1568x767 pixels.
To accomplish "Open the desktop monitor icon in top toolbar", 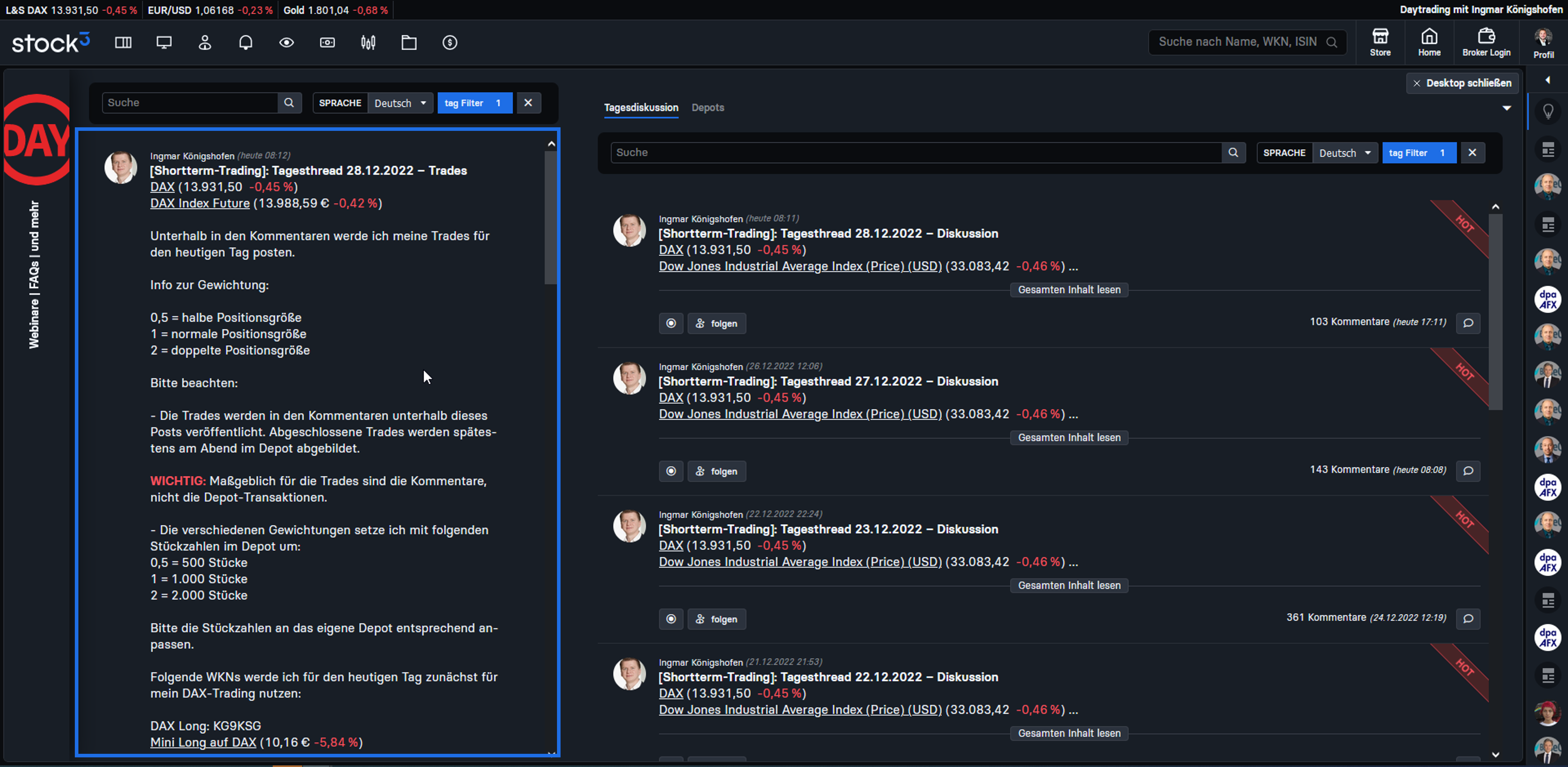I will point(164,43).
